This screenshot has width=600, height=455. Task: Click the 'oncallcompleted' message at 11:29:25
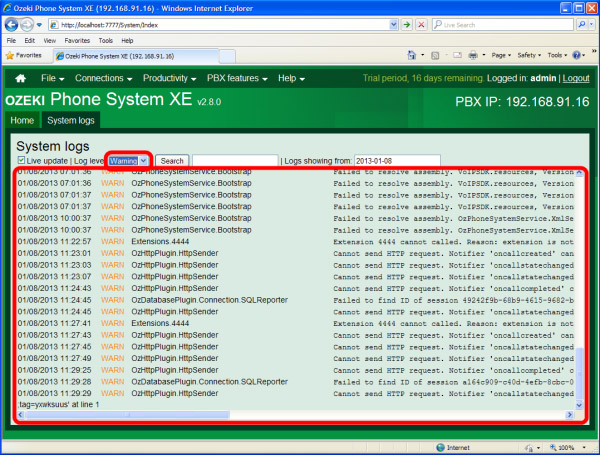[453, 370]
